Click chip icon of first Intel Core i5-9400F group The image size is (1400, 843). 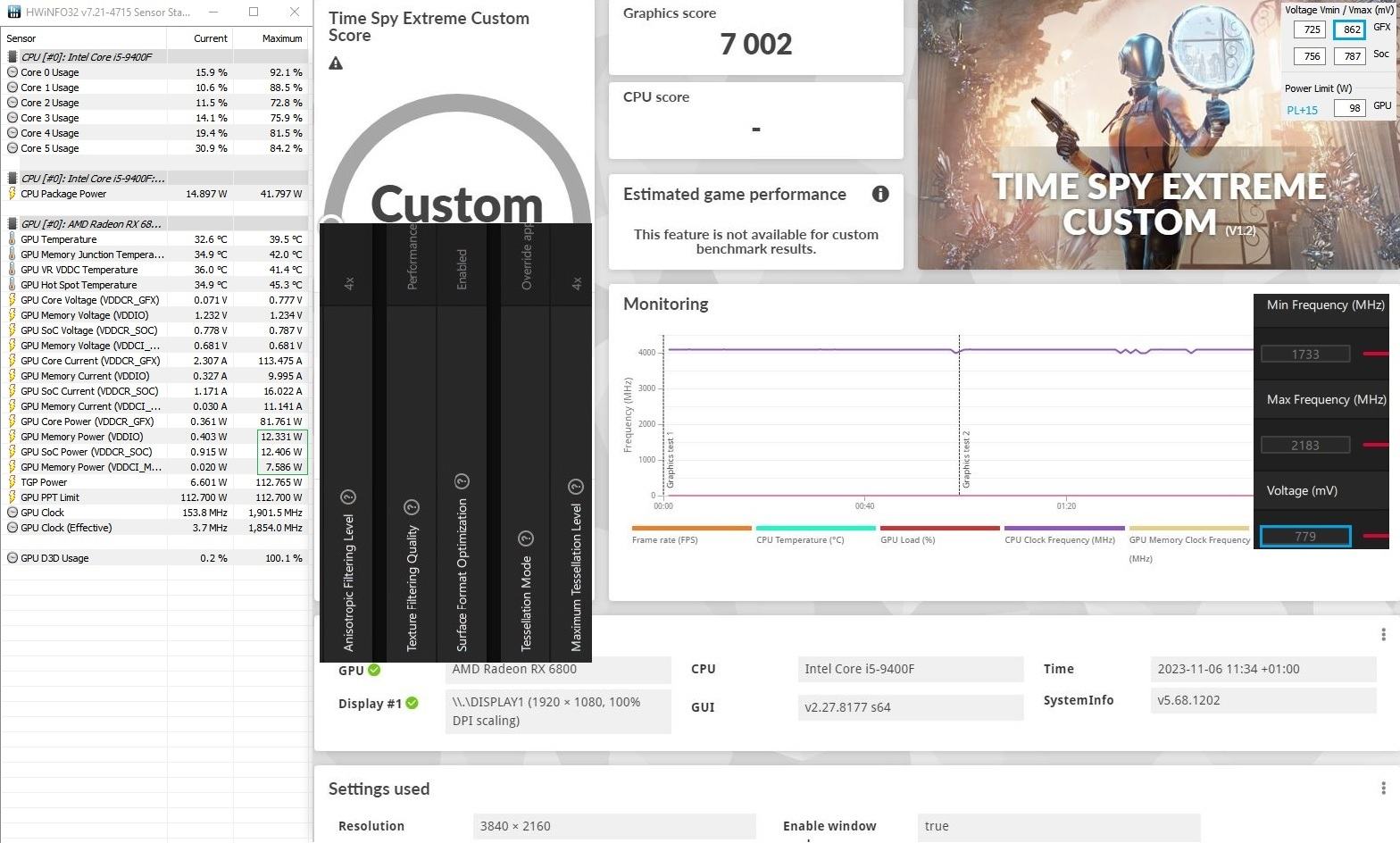point(12,57)
